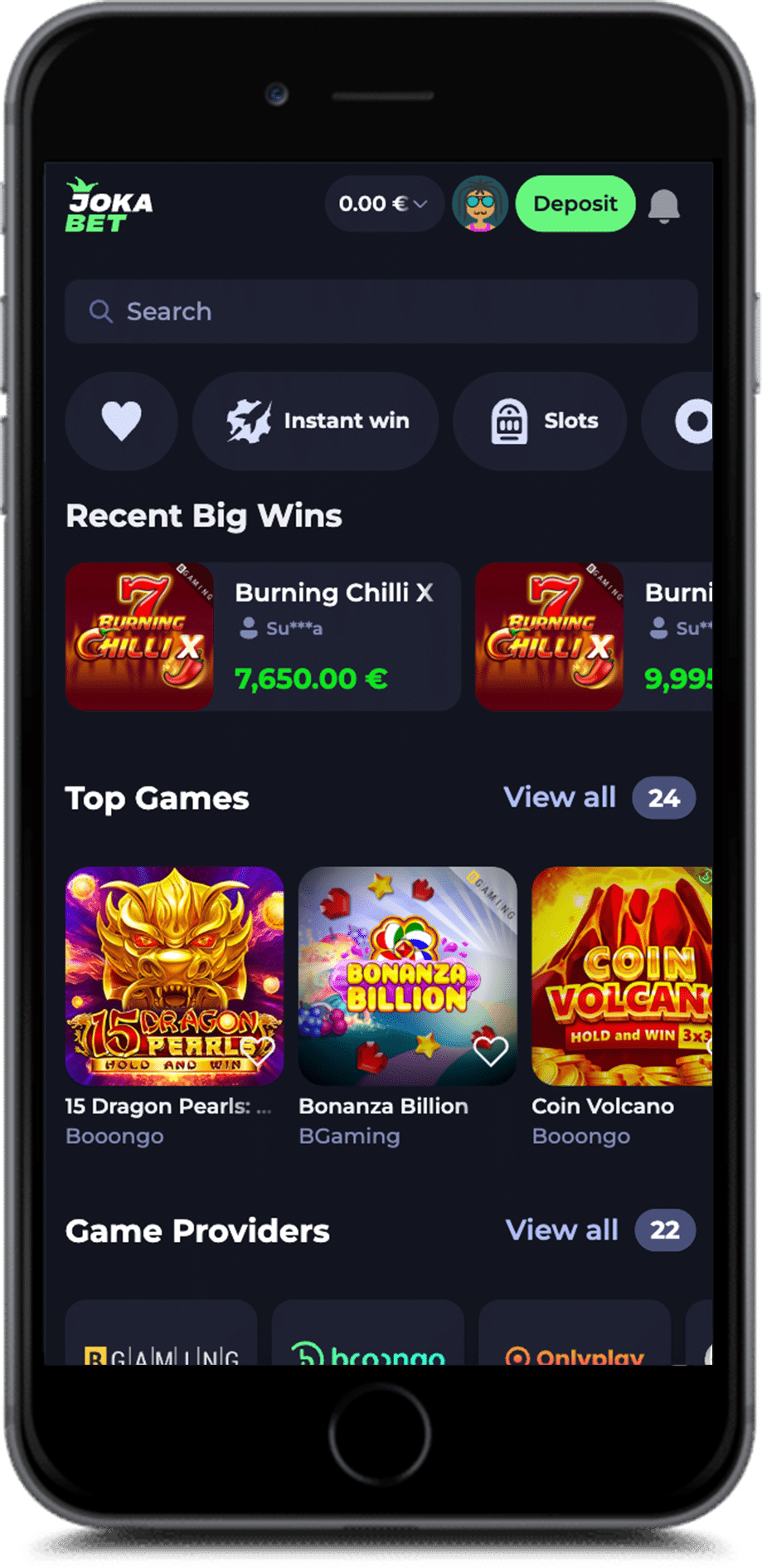This screenshot has width=762, height=1568.
Task: Tap the JokaBet logo
Action: pos(109,206)
